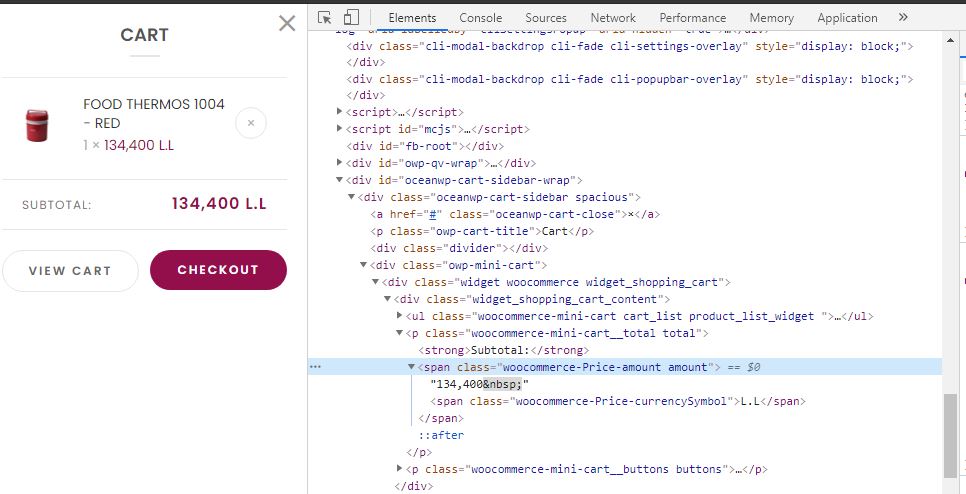Select the woocommerce-Price-currencySymbol span row
Viewport: 966px width, 494px height.
618,401
